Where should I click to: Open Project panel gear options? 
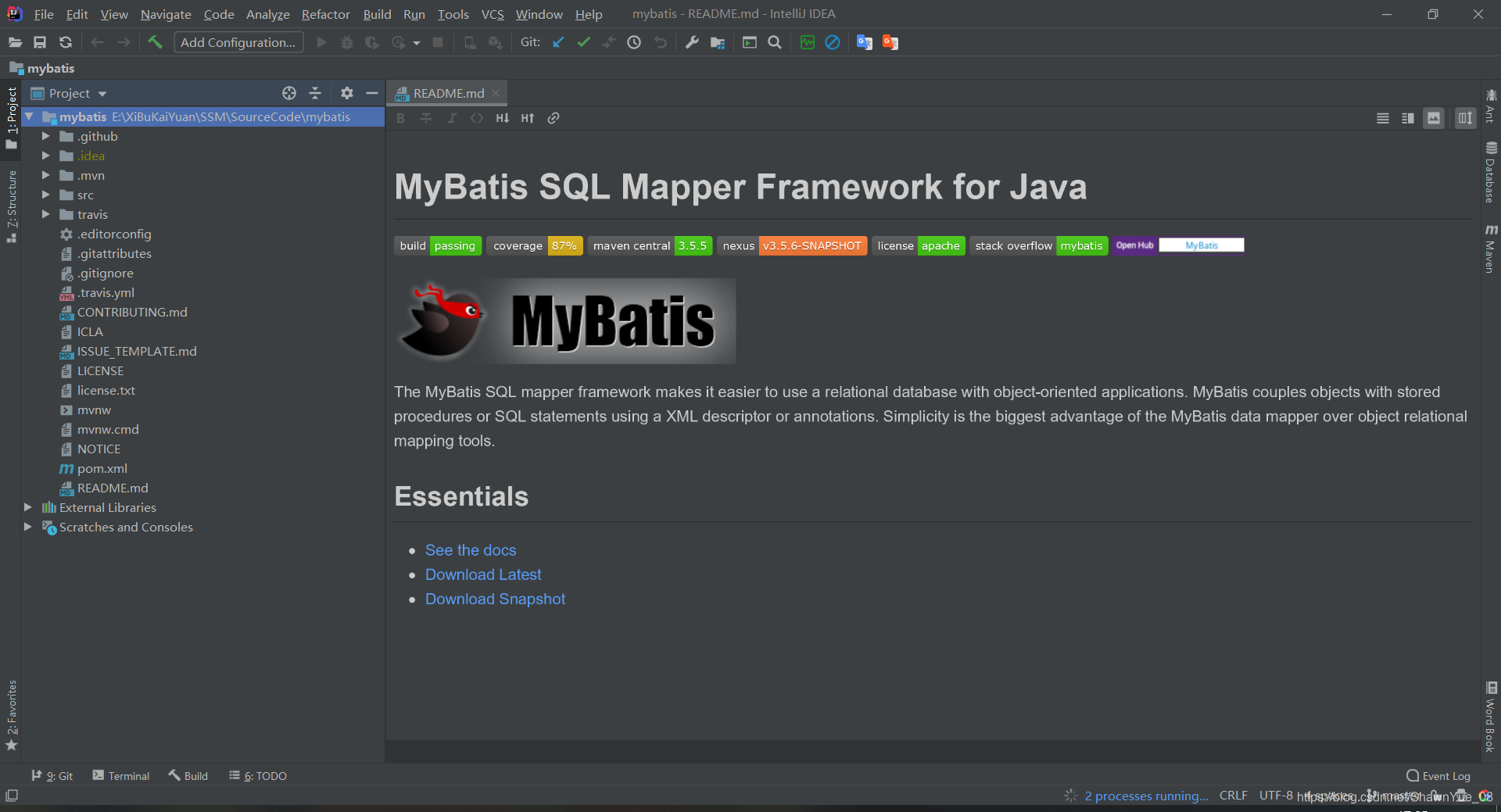tap(347, 93)
